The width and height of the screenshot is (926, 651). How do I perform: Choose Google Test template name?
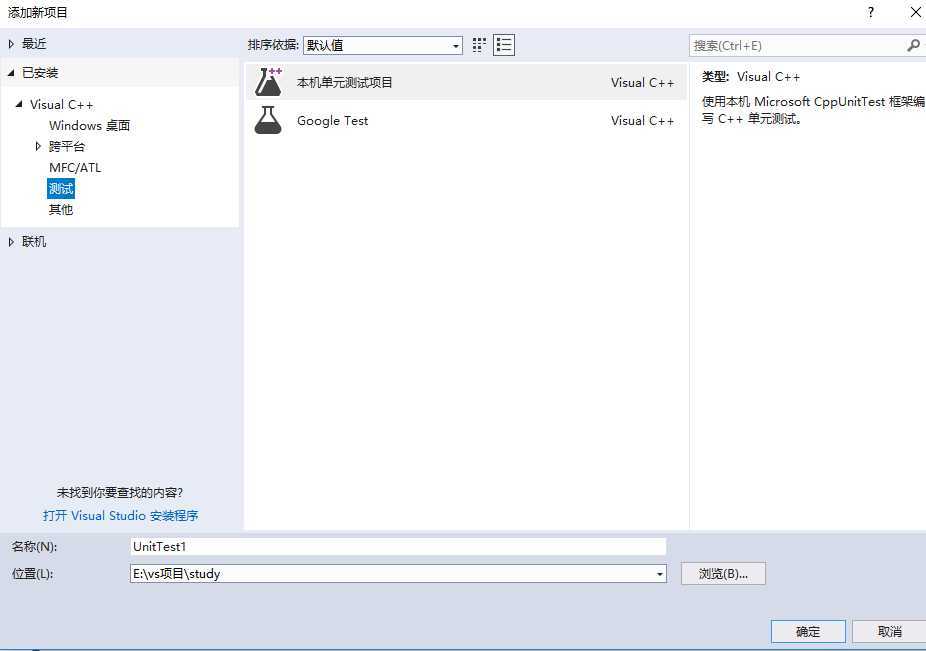coord(332,121)
